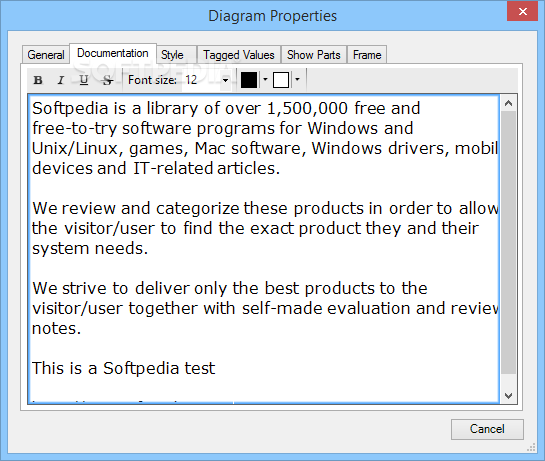The width and height of the screenshot is (545, 461).
Task: Toggle Underline formatting button
Action: click(x=83, y=80)
